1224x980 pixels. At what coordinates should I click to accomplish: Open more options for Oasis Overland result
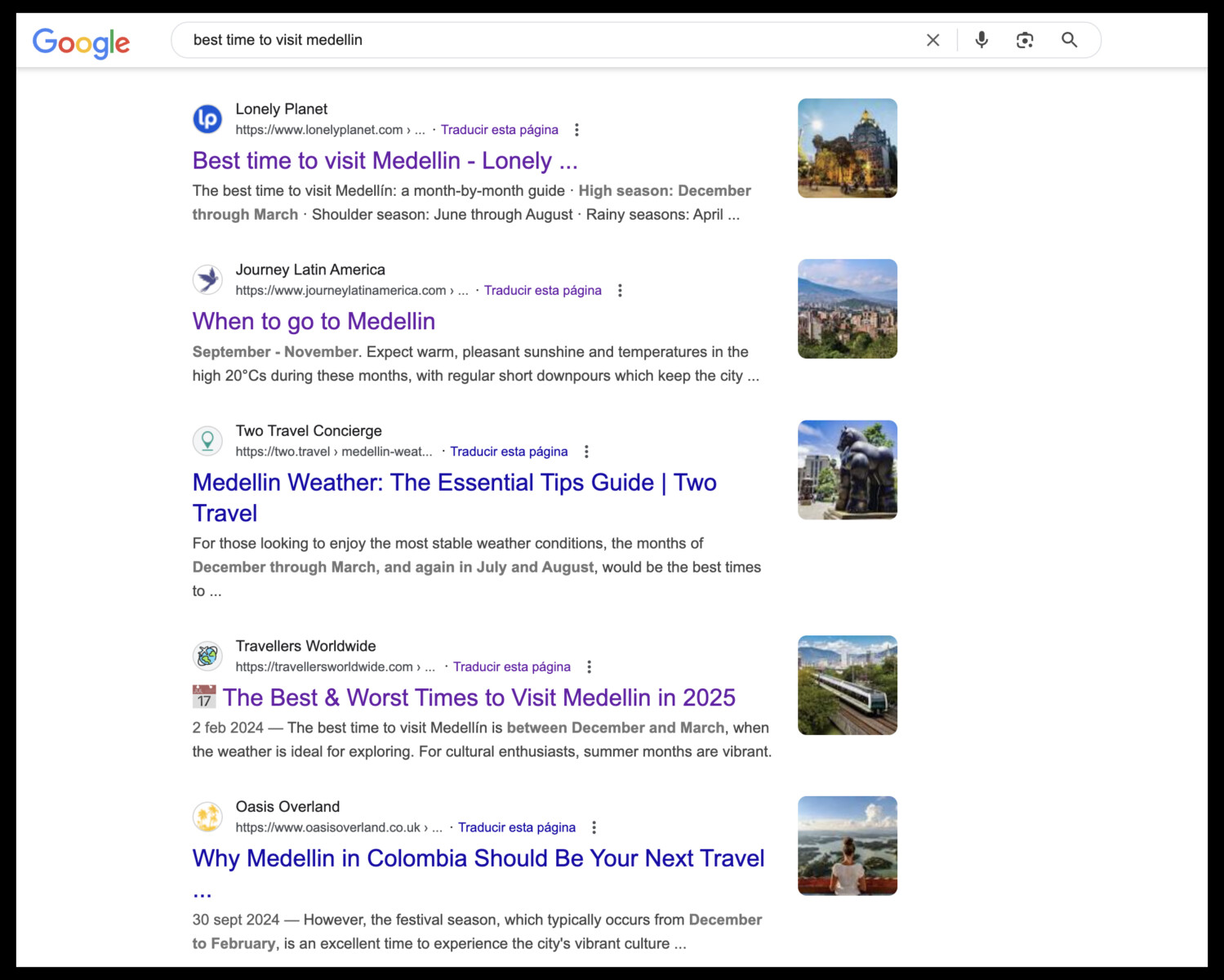[x=594, y=827]
